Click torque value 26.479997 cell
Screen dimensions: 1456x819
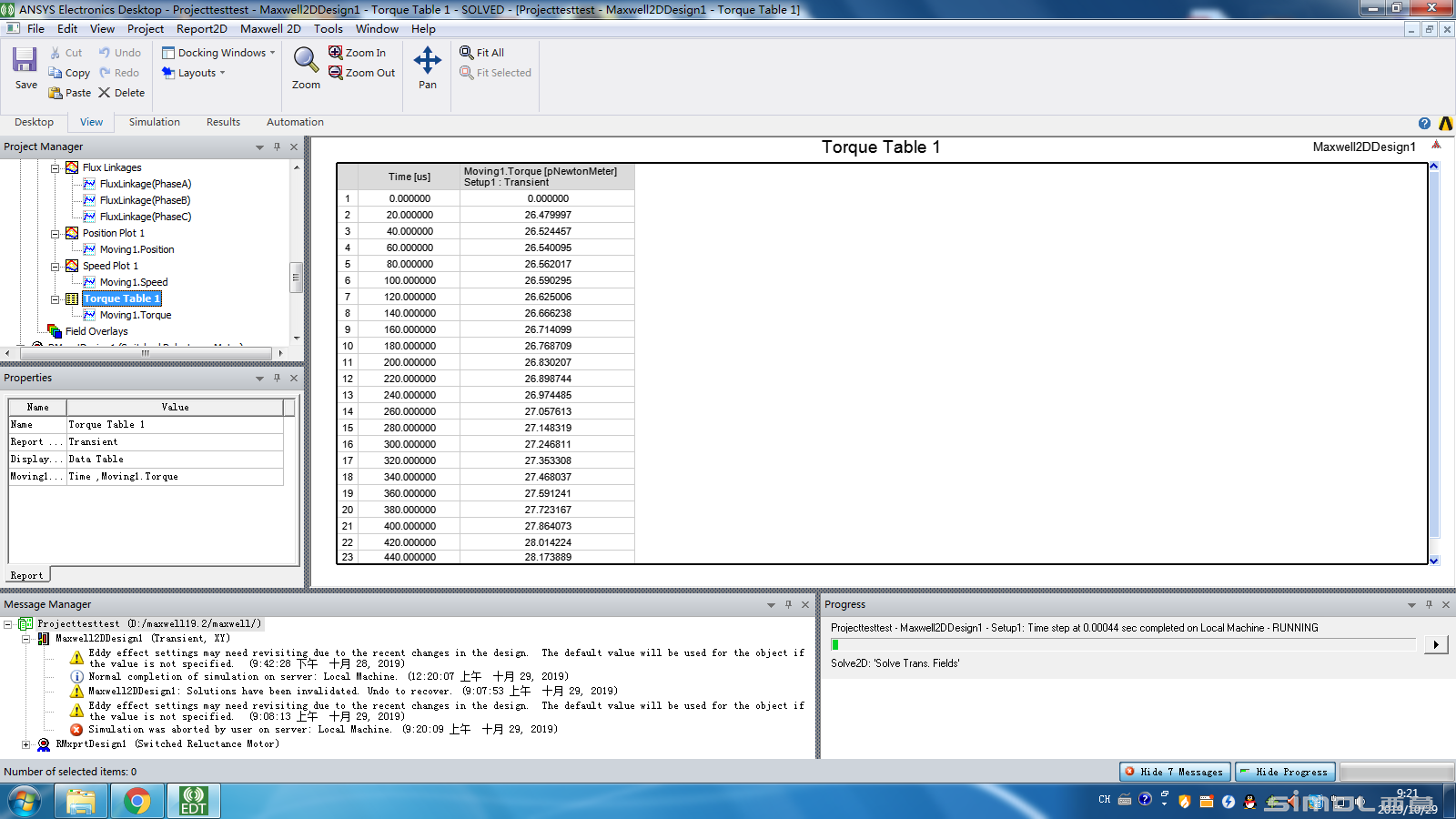[x=548, y=215]
